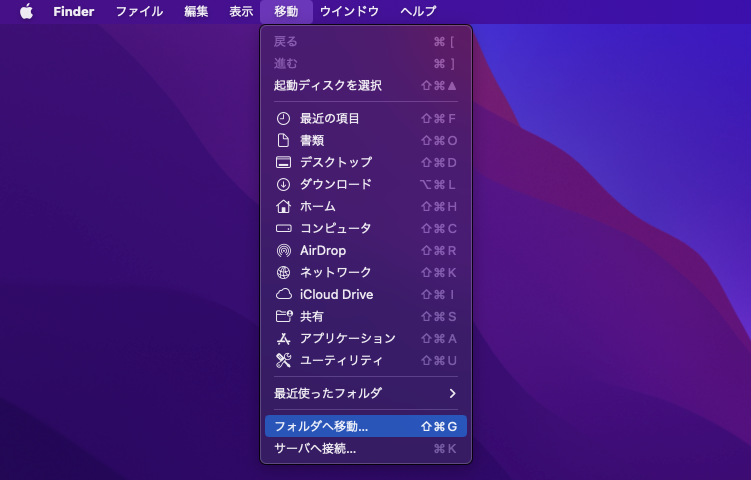The width and height of the screenshot is (751, 480).
Task: Click the clock icon beside 最近の項目
Action: pos(283,118)
